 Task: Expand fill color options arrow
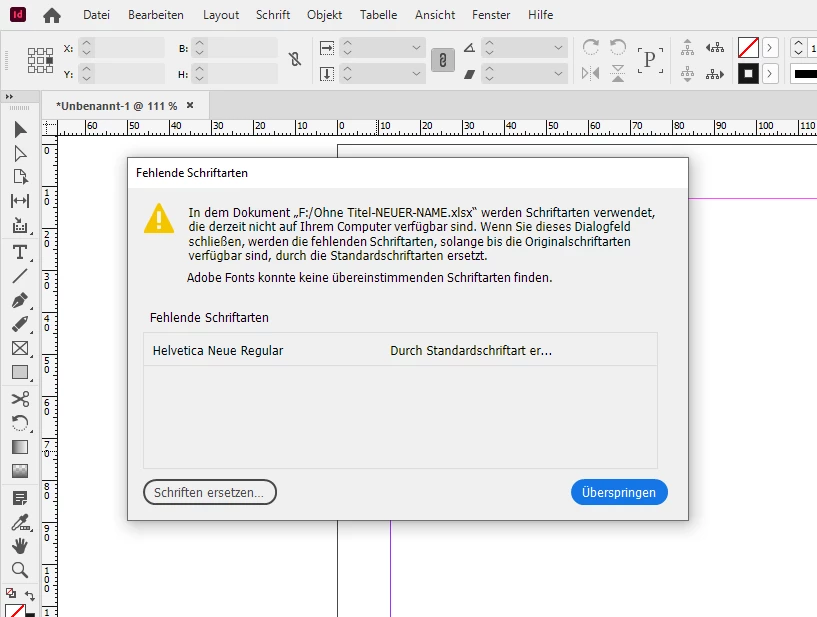click(770, 48)
